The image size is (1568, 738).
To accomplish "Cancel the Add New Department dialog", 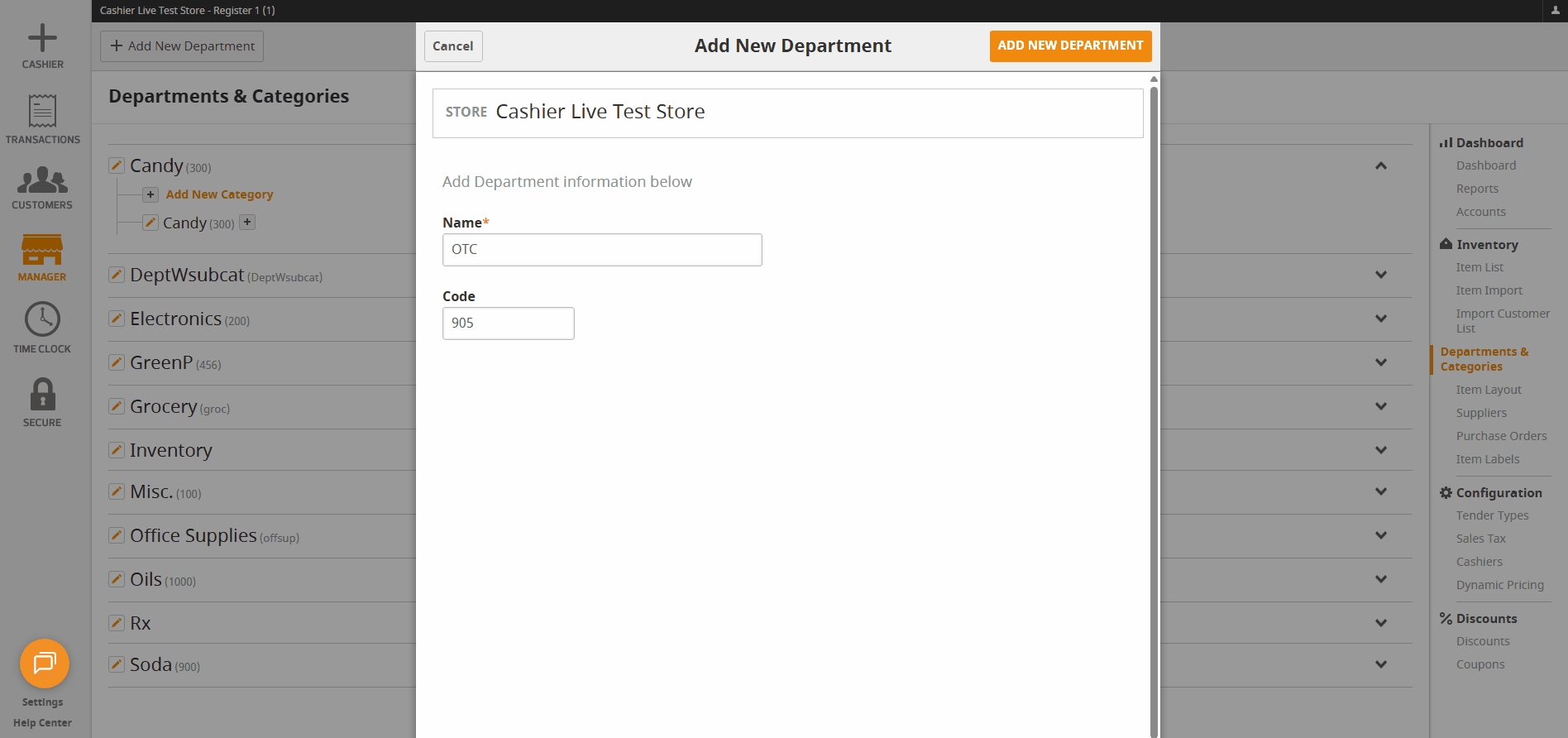I will pyautogui.click(x=453, y=46).
